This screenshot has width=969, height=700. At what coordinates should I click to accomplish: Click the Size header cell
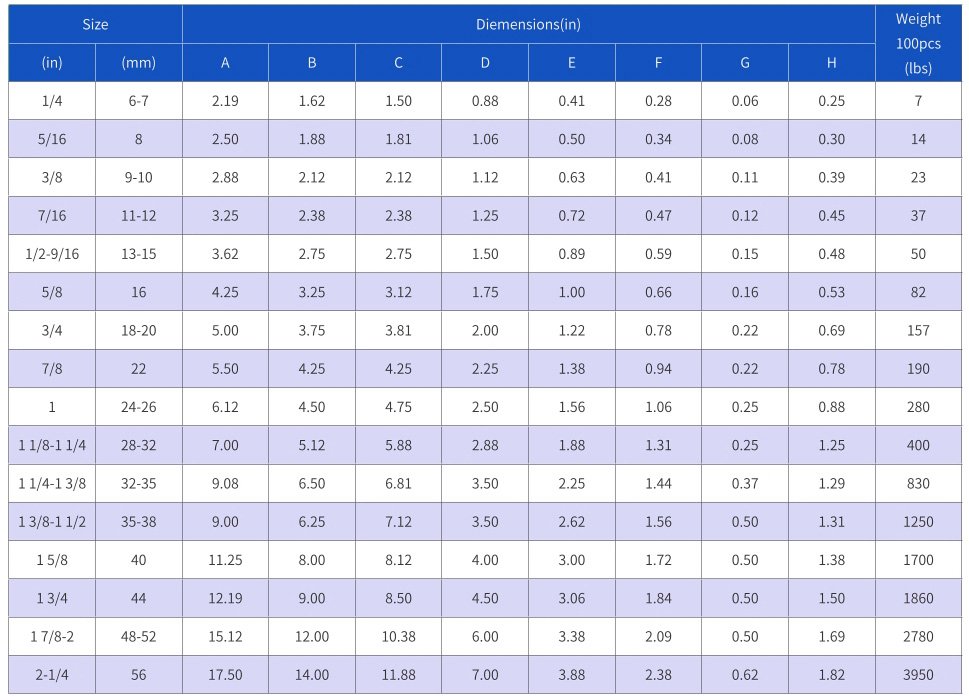click(95, 24)
